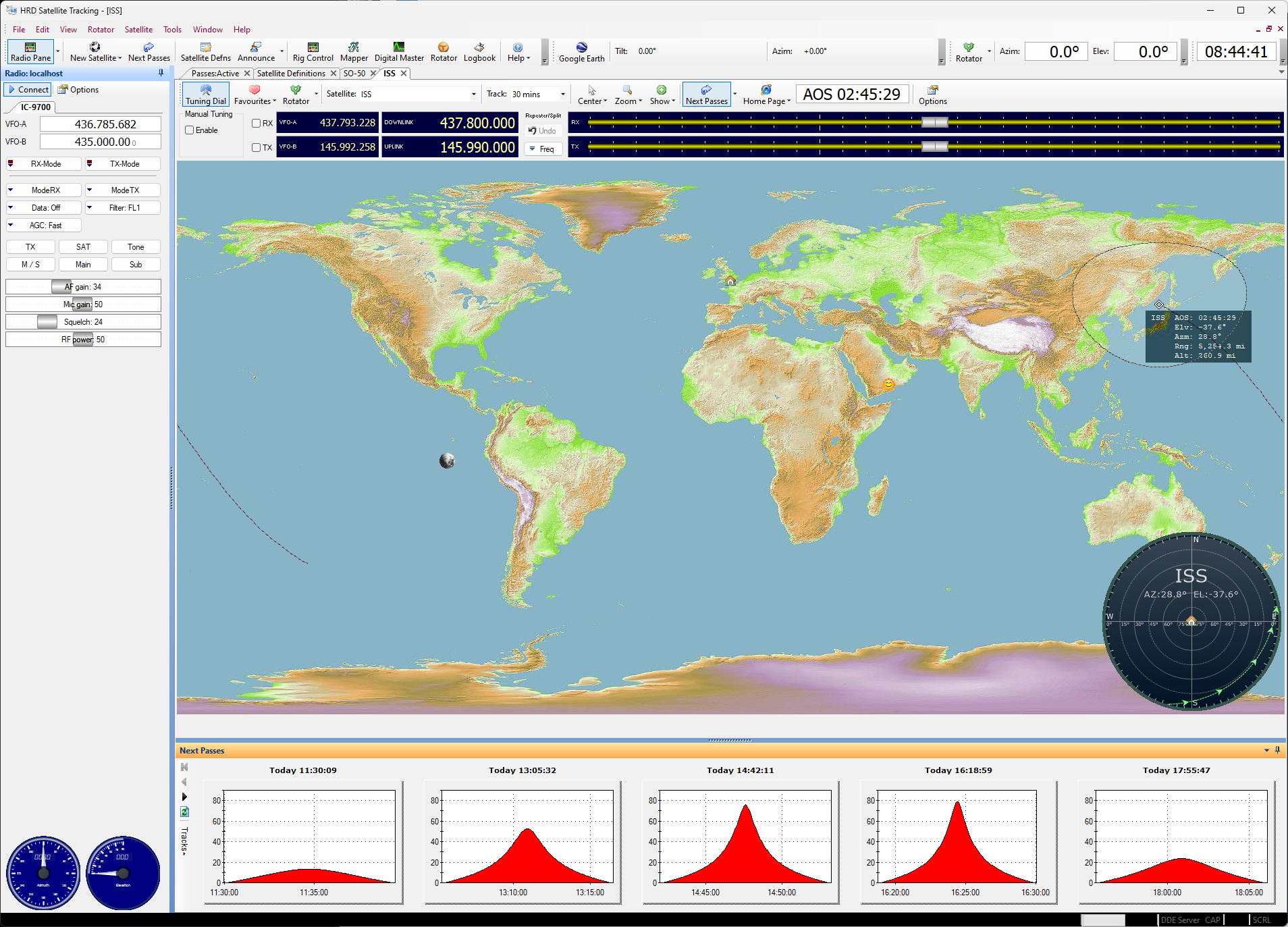
Task: Toggle the Tone button
Action: tap(136, 247)
